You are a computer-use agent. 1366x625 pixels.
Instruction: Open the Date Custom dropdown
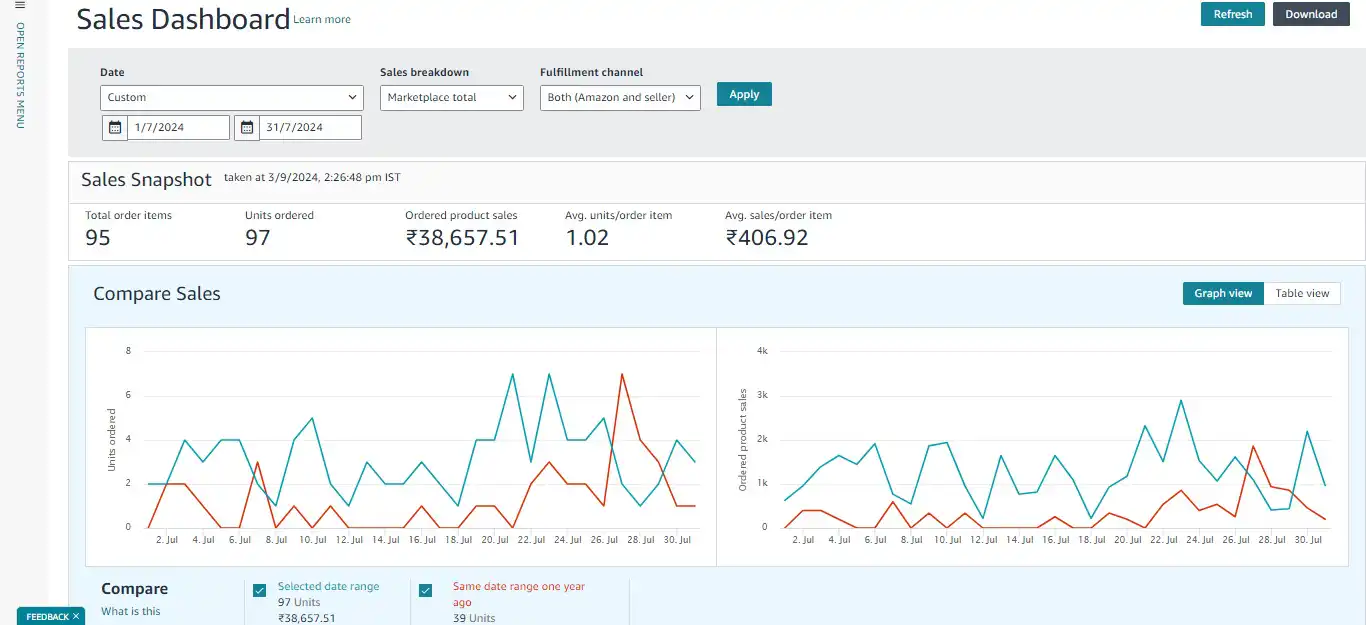click(x=231, y=97)
